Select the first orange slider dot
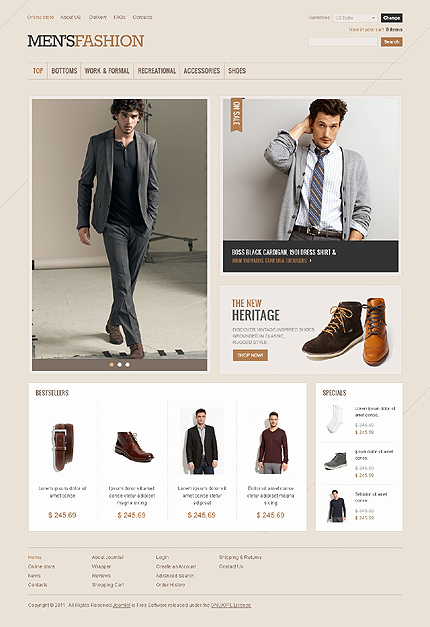The image size is (430, 627). click(x=112, y=364)
